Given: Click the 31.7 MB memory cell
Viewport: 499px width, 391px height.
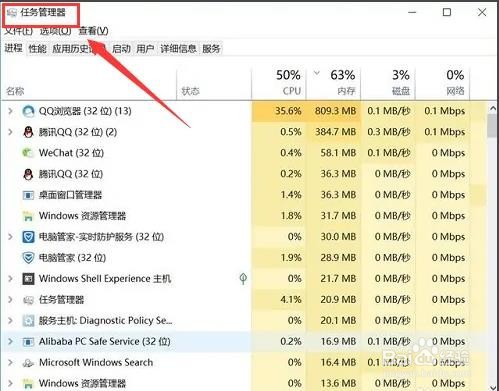Looking at the screenshot, I should pyautogui.click(x=333, y=216).
